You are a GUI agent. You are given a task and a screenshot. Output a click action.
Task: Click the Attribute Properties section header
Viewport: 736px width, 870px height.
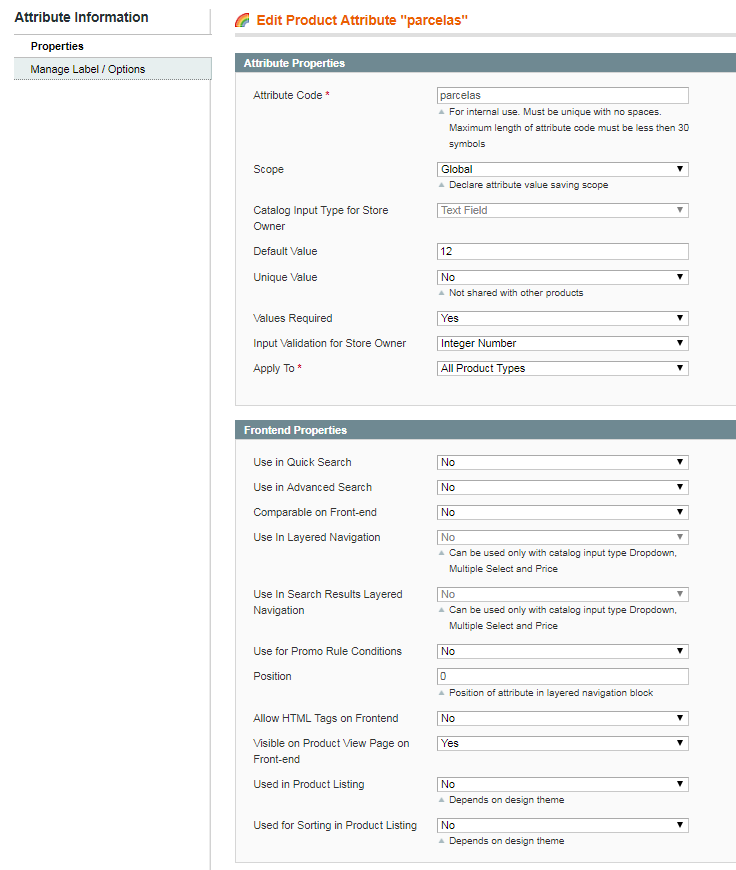tap(294, 63)
